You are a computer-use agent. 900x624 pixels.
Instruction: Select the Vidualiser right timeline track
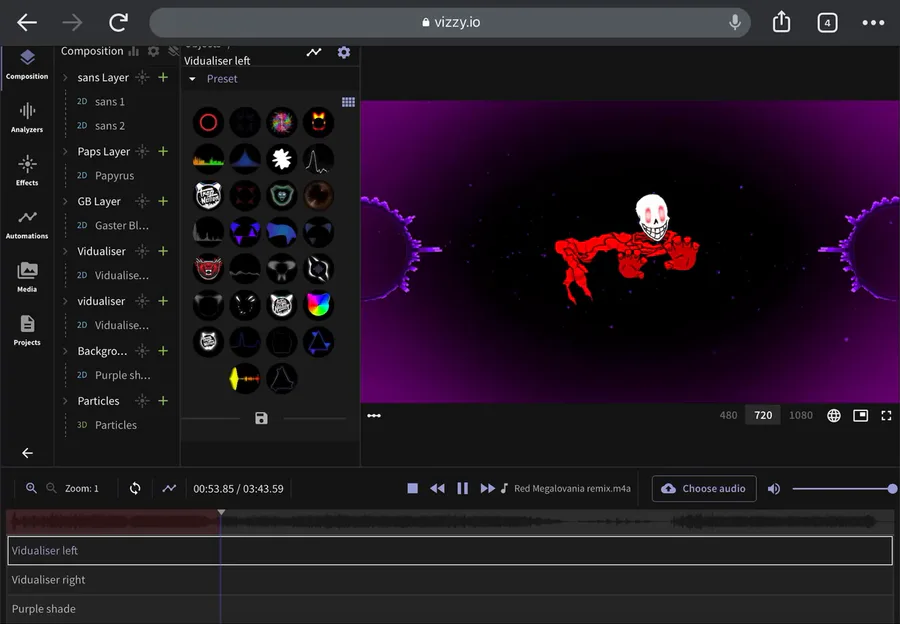450,580
